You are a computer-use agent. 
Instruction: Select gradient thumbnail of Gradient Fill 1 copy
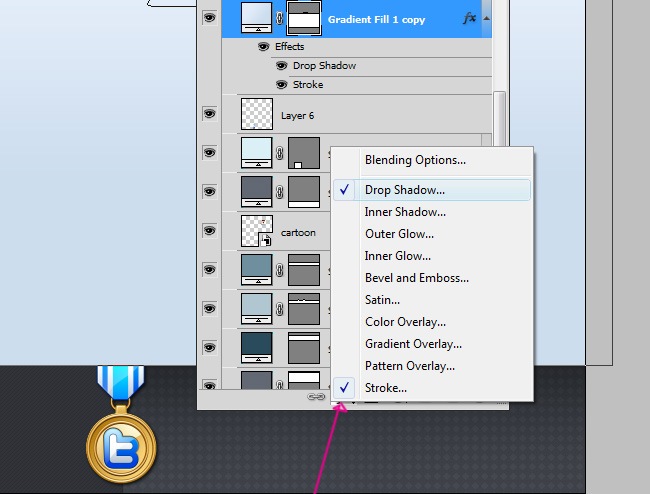point(257,17)
